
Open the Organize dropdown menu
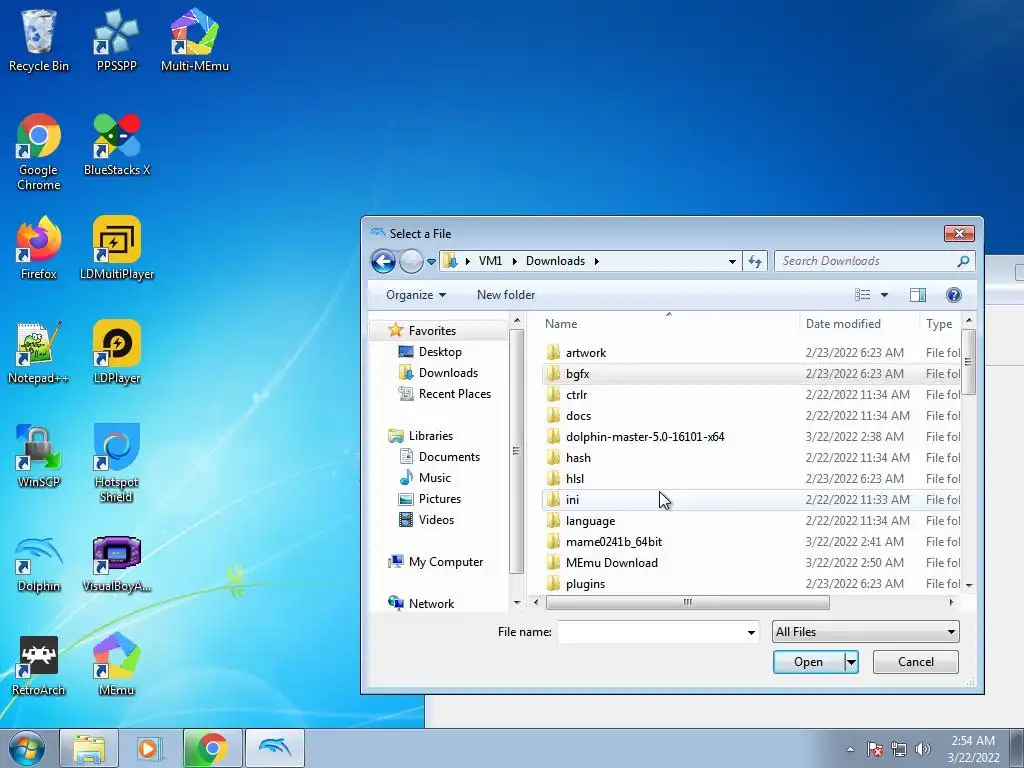[416, 295]
